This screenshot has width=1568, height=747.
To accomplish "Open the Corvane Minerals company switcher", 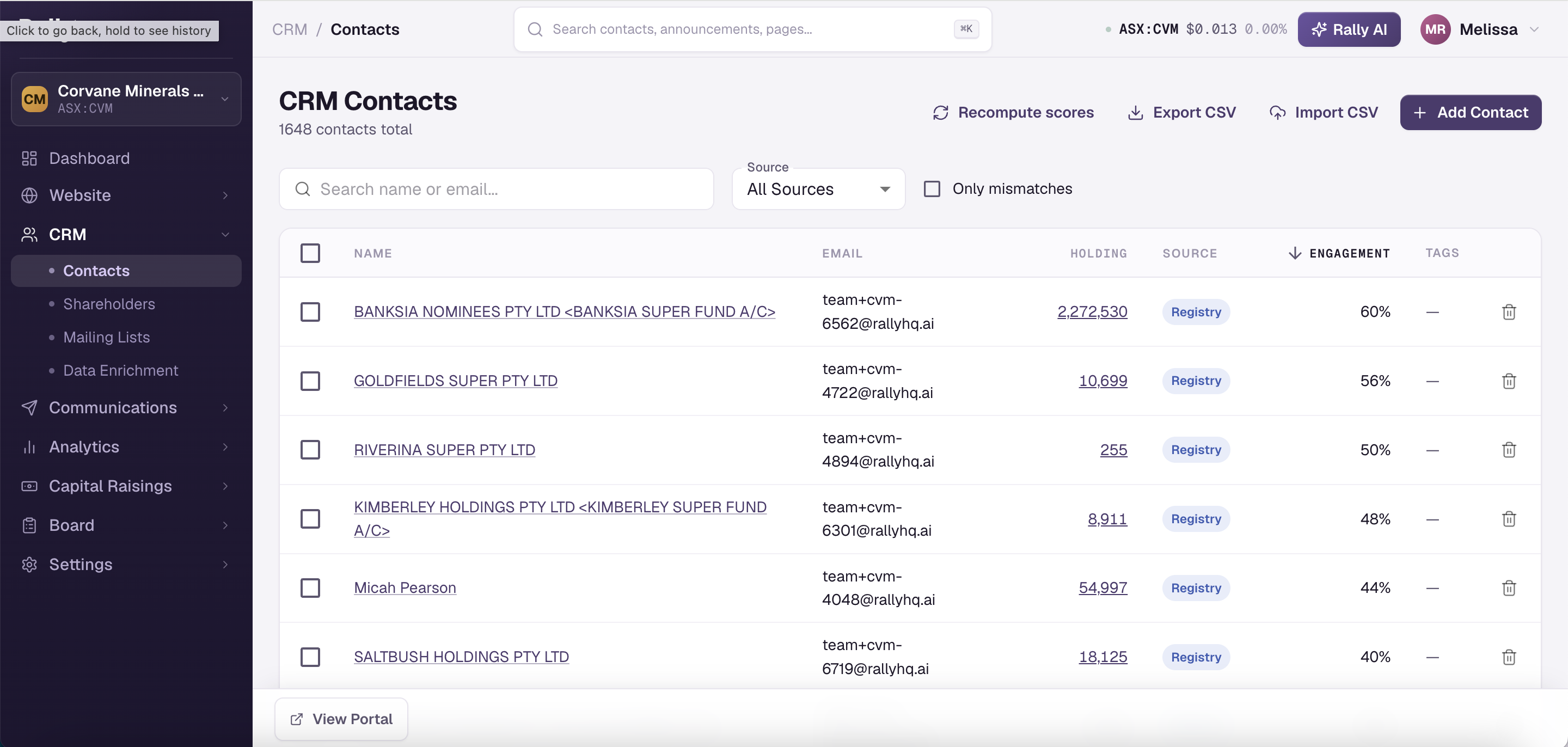I will coord(126,99).
